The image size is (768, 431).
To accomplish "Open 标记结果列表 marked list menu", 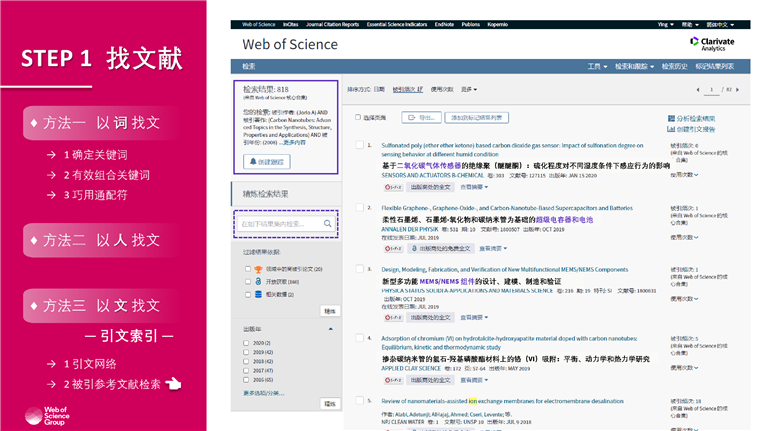I will click(715, 67).
